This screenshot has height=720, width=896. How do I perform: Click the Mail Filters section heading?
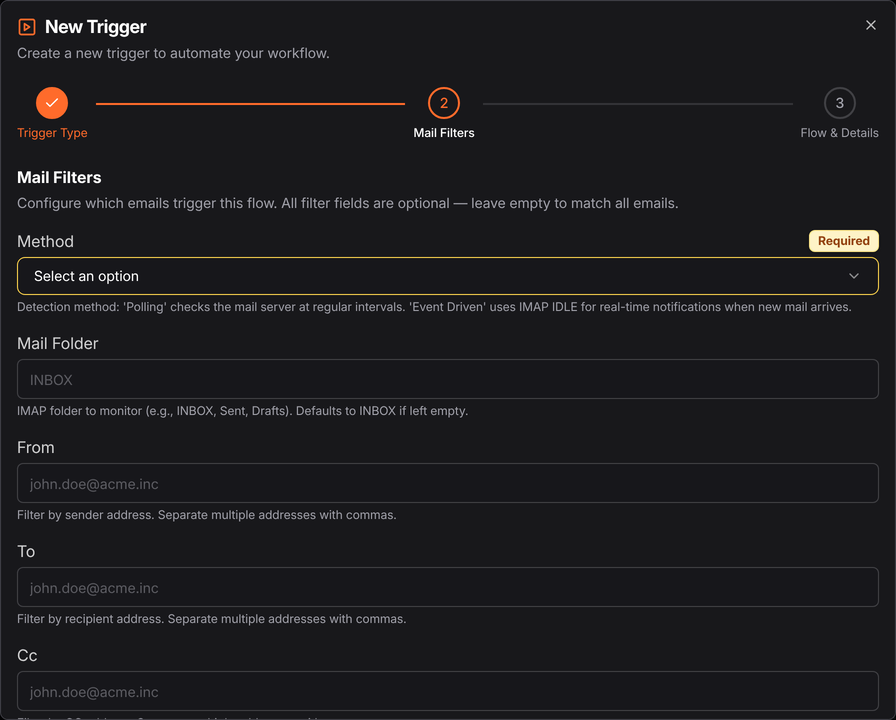[x=59, y=177]
